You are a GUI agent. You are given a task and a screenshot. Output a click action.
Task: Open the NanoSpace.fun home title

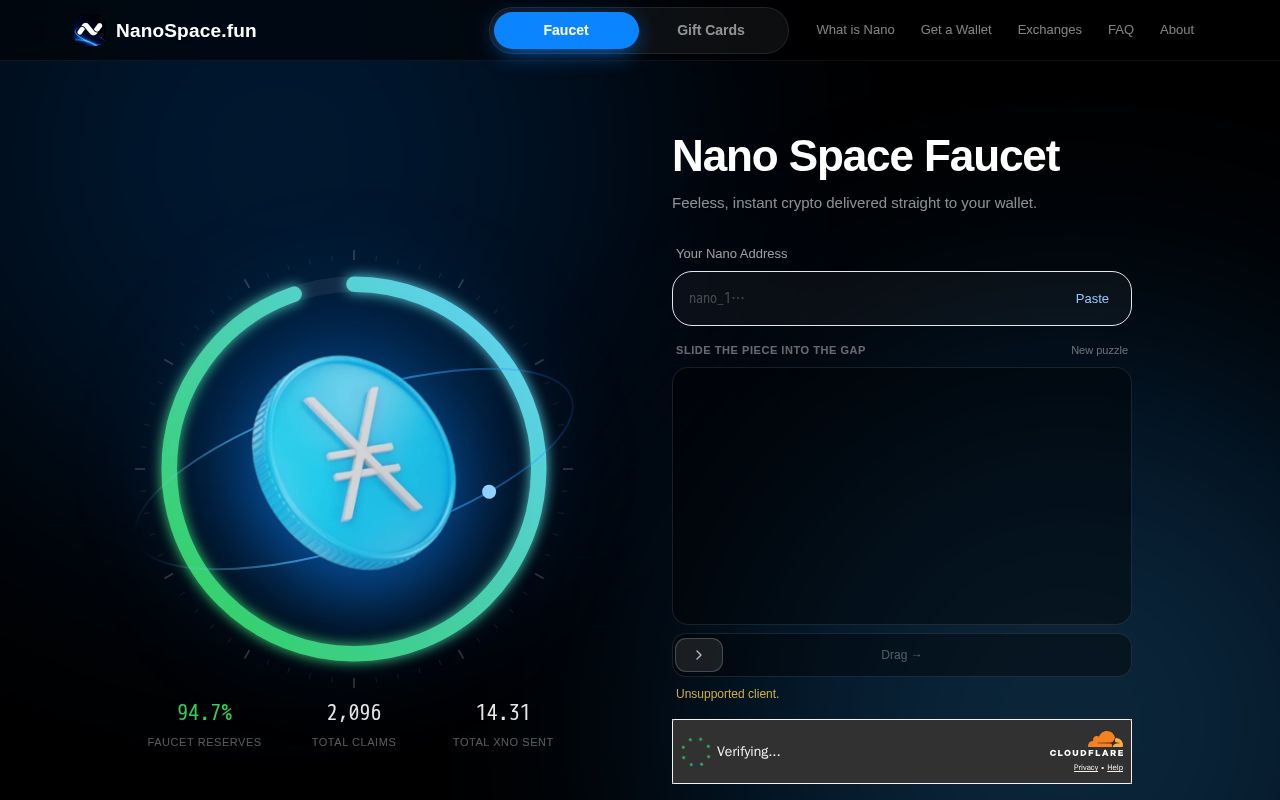click(x=186, y=31)
